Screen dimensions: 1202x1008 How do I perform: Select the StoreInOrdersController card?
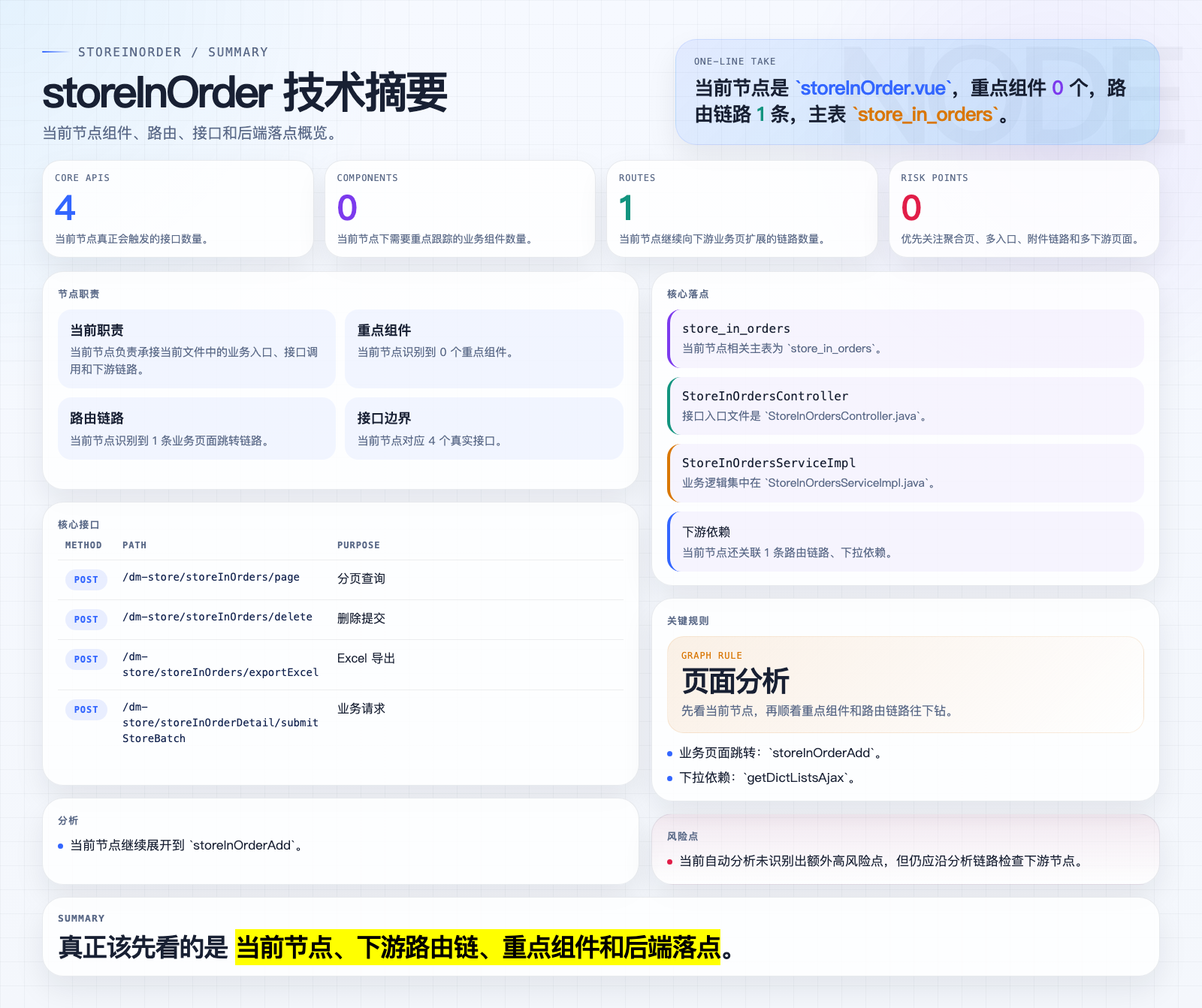click(905, 406)
